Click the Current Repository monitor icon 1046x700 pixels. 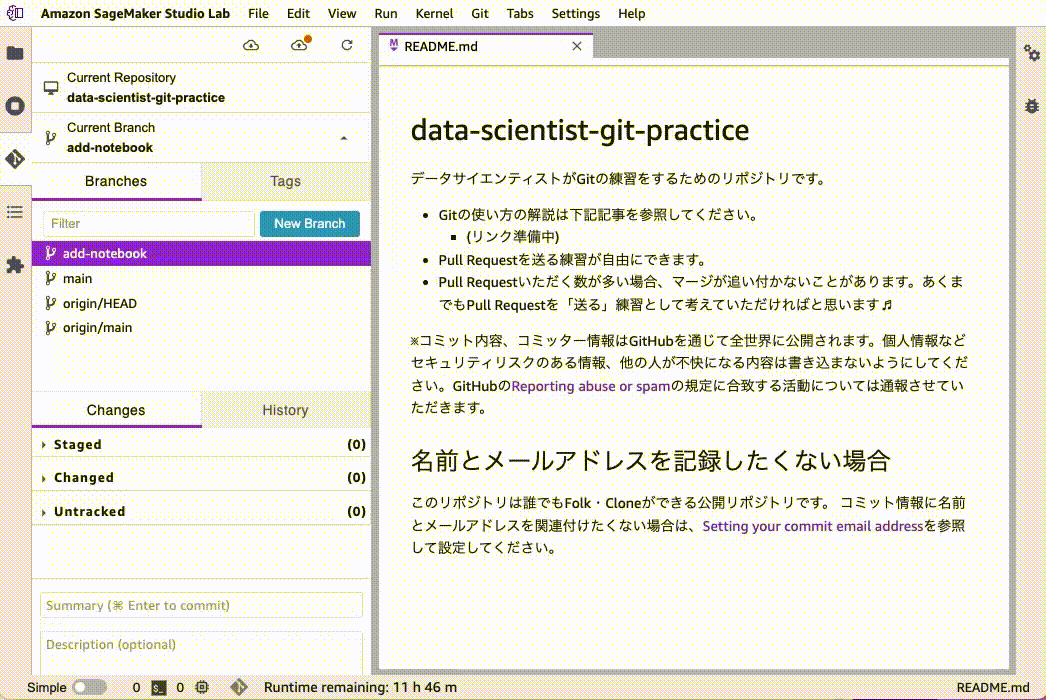click(x=51, y=87)
